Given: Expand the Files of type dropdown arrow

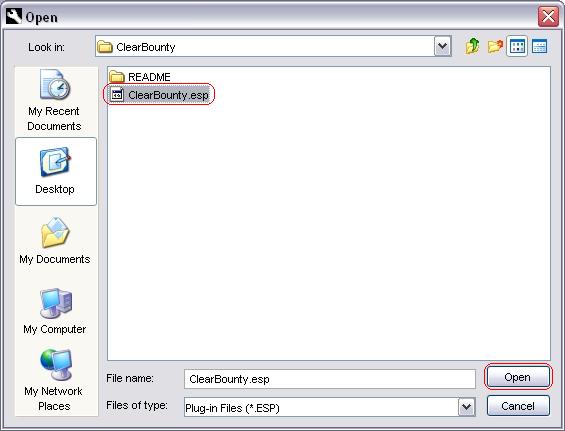Looking at the screenshot, I should tap(467, 407).
